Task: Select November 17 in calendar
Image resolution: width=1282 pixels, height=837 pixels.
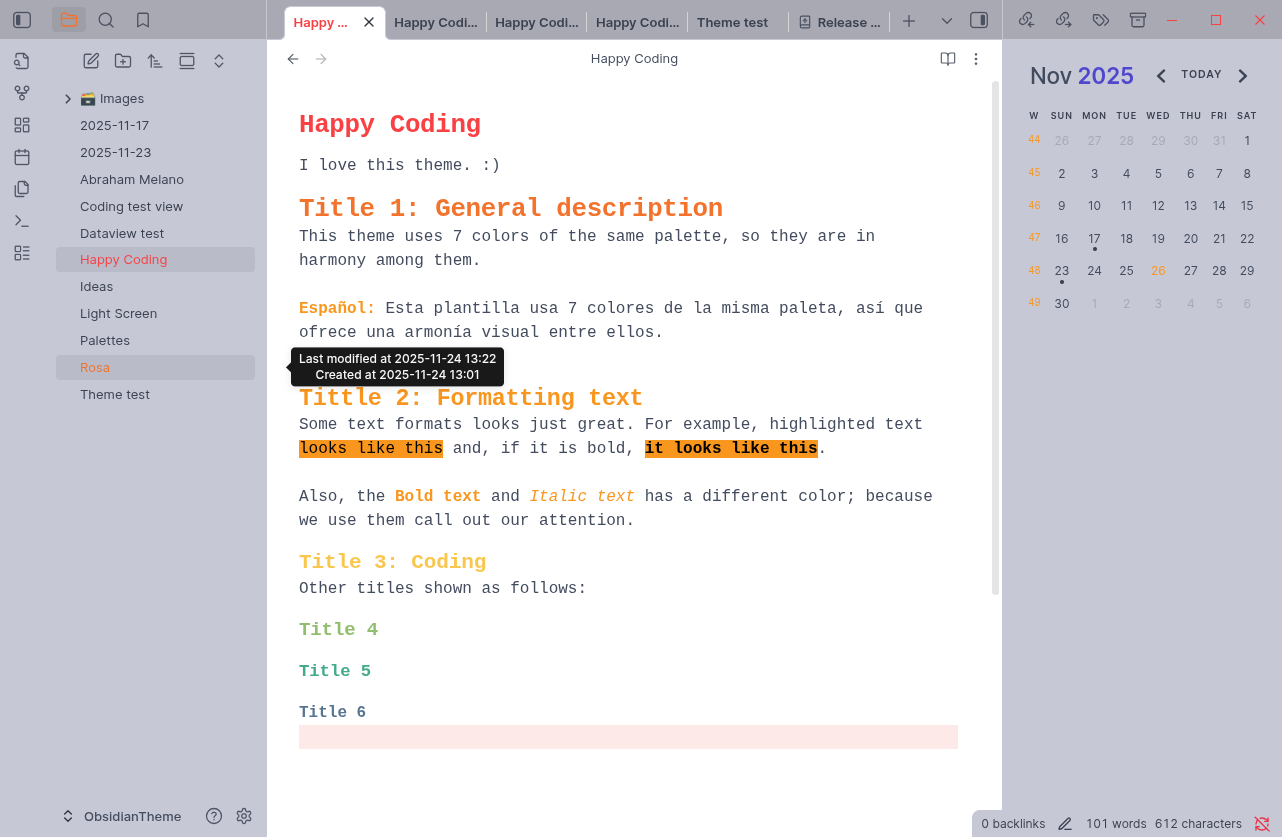Action: coord(1094,239)
